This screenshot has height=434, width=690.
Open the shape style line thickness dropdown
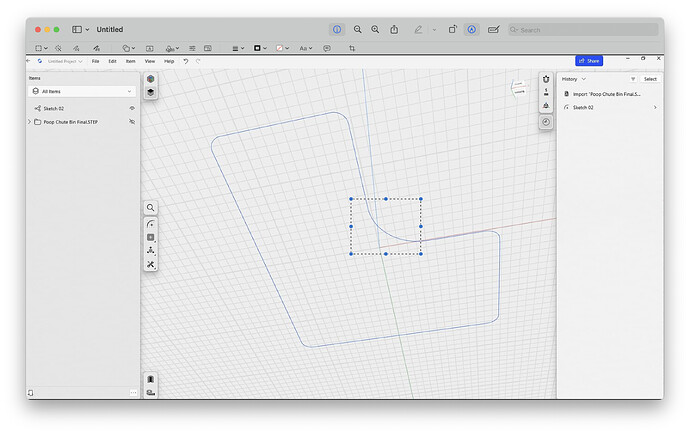click(x=238, y=48)
